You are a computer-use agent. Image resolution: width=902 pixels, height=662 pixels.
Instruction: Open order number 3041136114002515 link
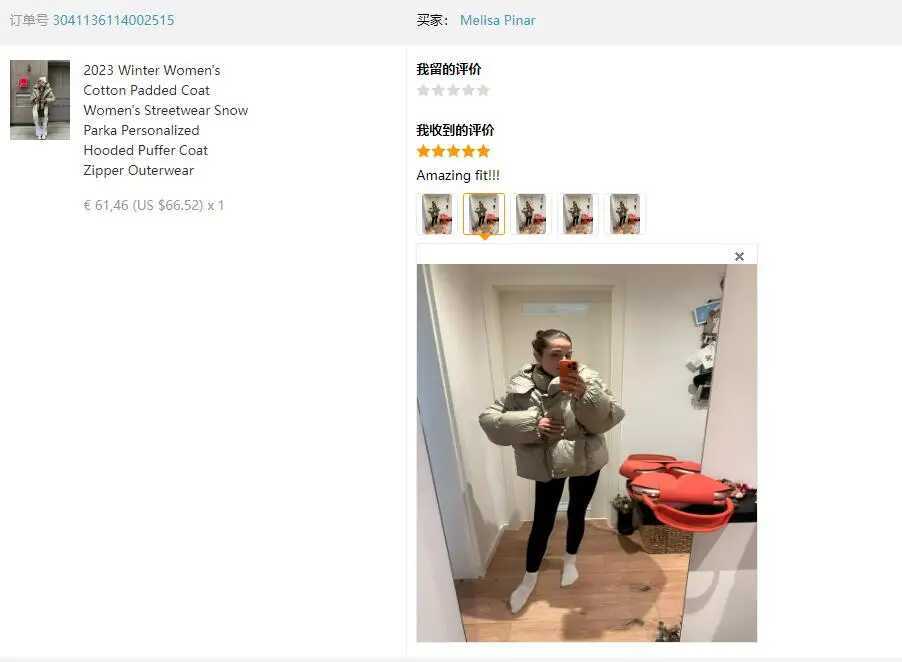tap(113, 20)
